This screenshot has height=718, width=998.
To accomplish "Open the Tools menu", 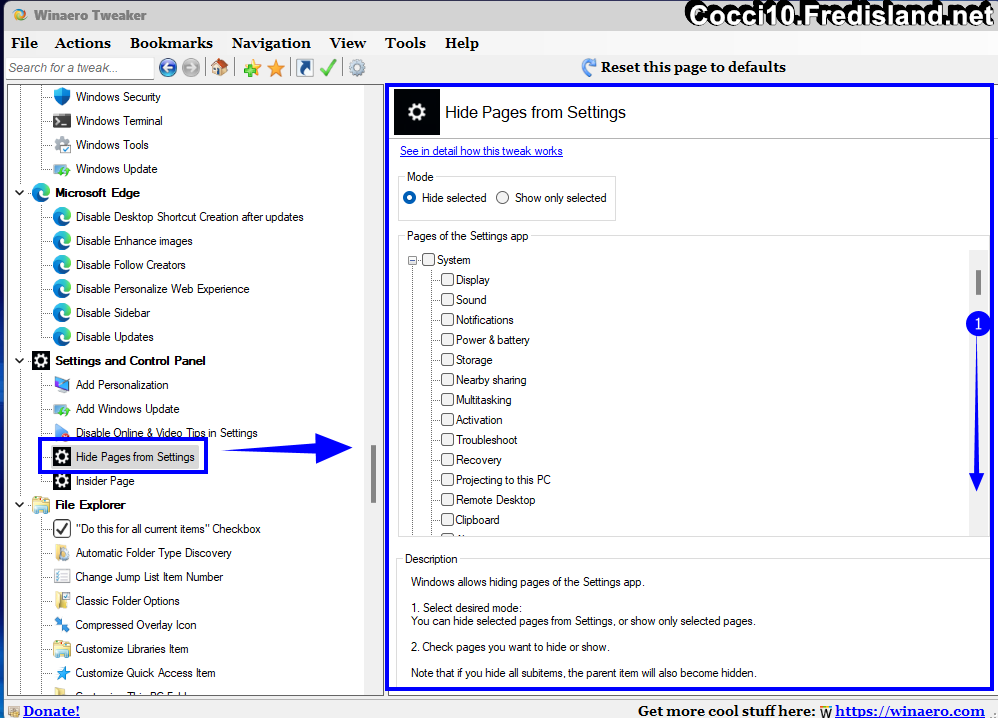I will tap(405, 43).
